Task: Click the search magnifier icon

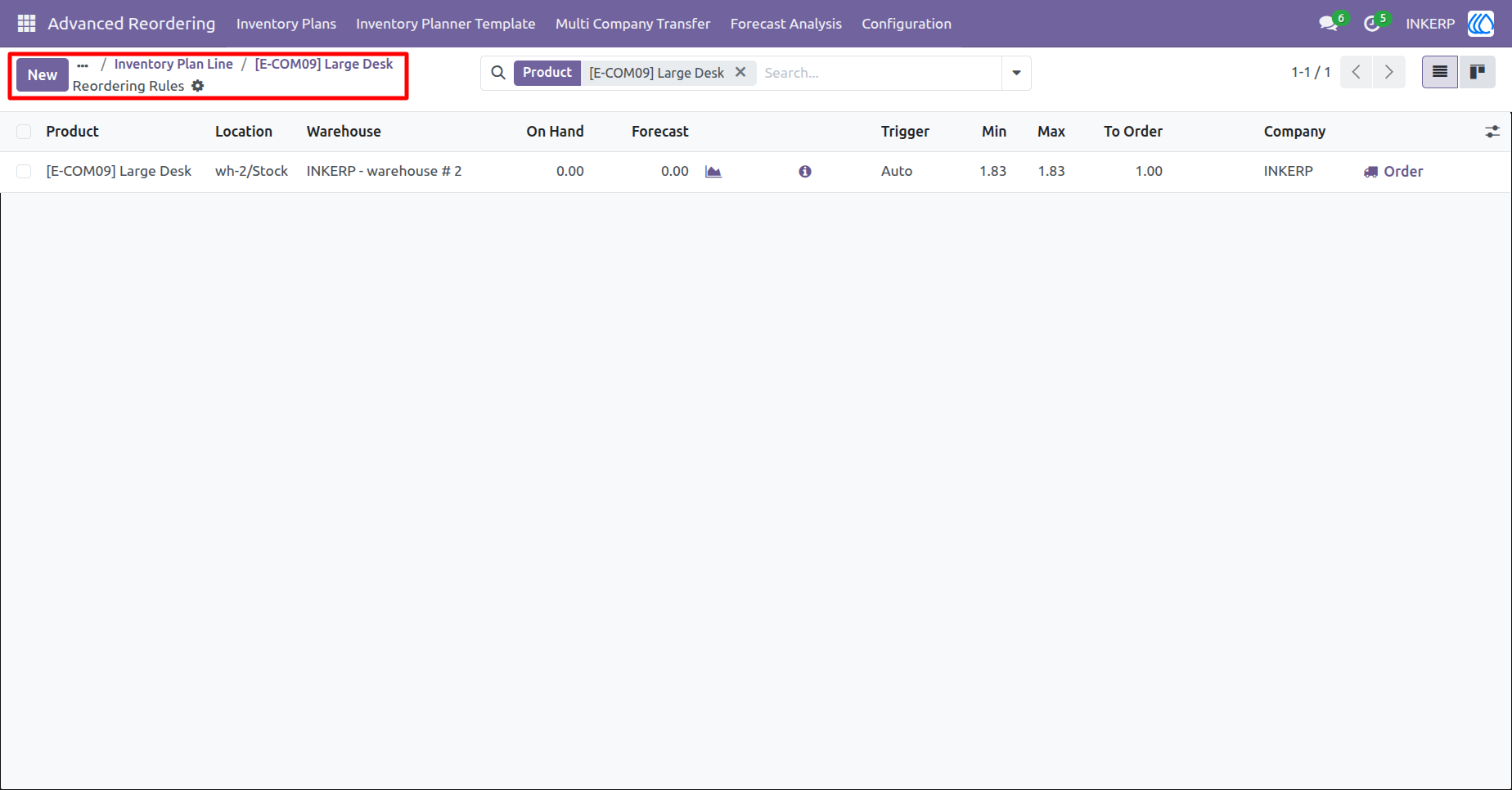Action: point(498,73)
